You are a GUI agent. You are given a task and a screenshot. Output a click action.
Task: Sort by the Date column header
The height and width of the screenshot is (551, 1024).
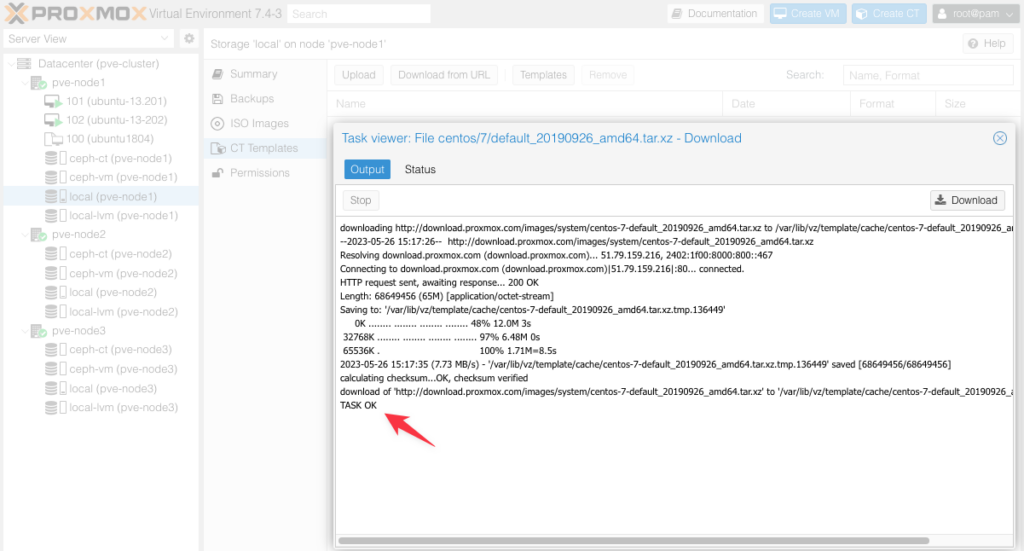click(x=787, y=104)
